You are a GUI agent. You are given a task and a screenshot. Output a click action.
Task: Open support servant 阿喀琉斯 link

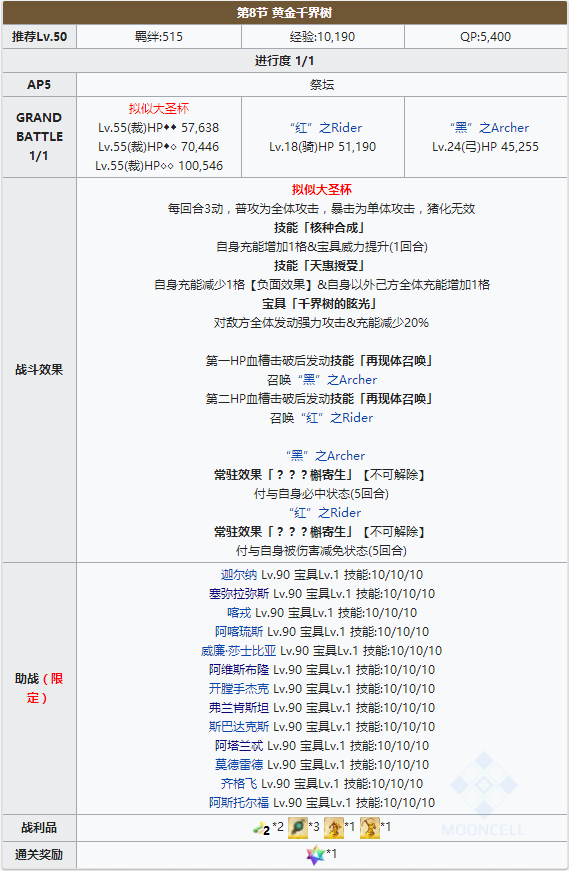point(239,632)
